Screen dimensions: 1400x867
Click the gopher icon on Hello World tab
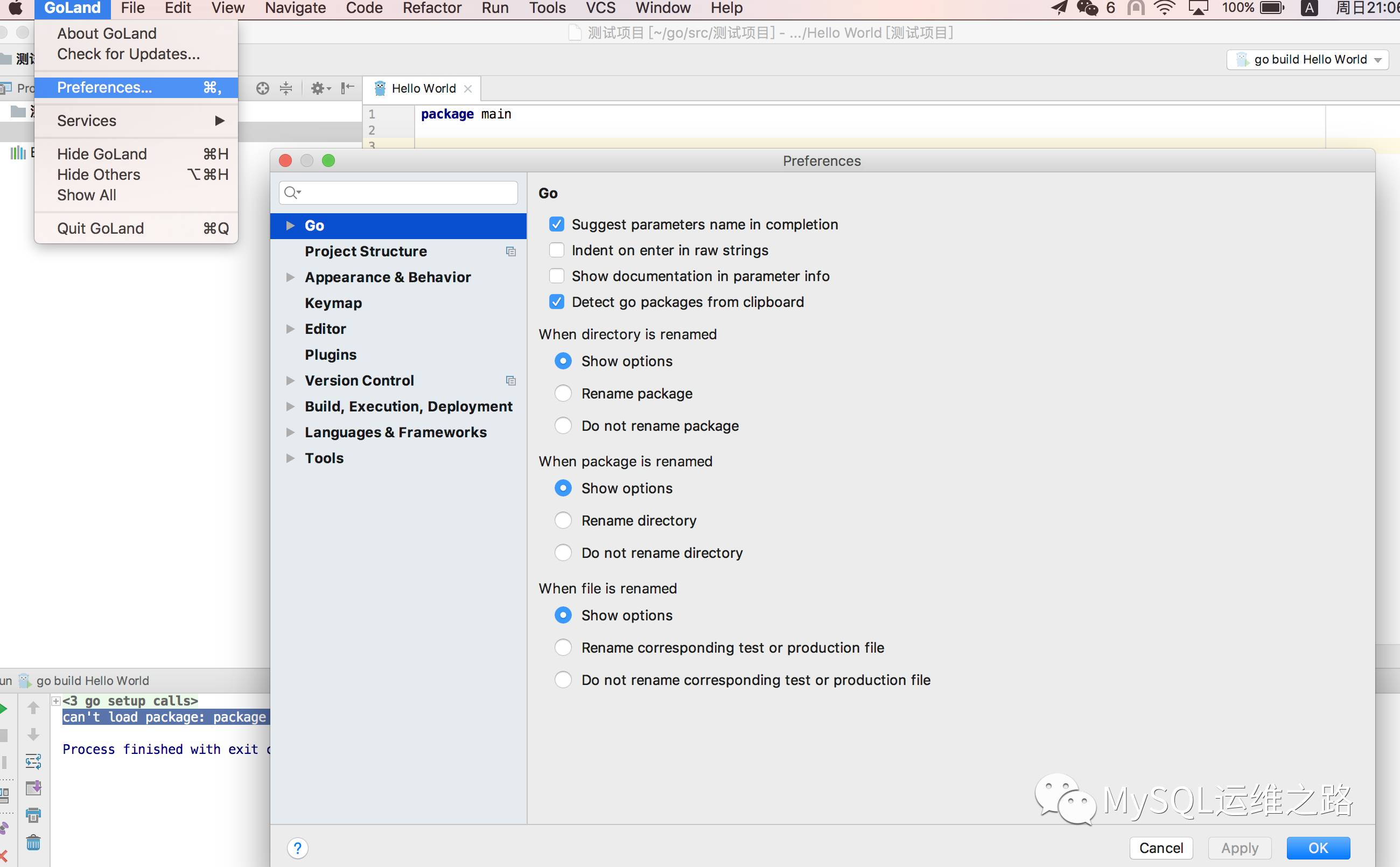coord(380,88)
